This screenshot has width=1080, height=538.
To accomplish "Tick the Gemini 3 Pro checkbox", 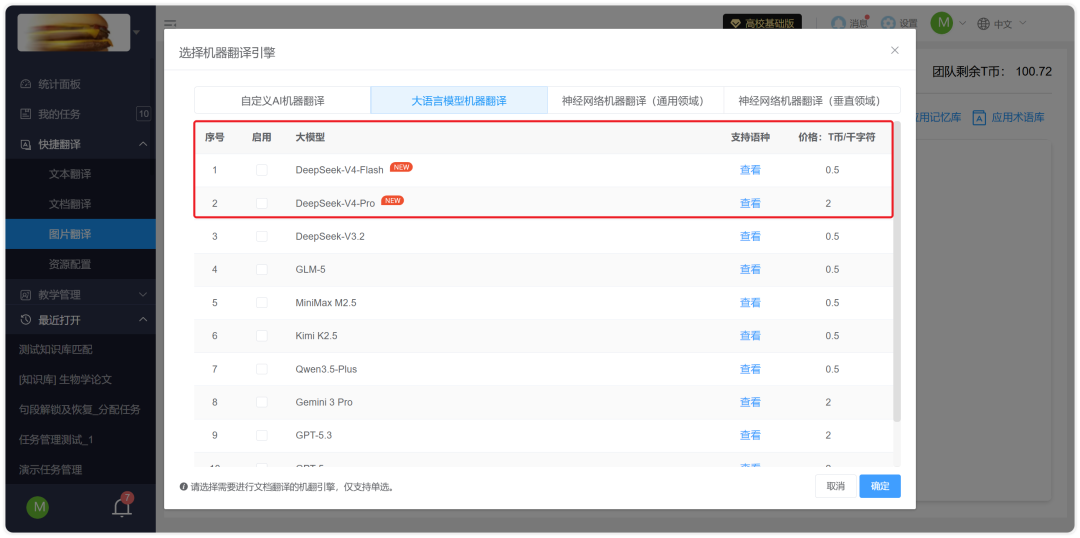I will [x=262, y=402].
